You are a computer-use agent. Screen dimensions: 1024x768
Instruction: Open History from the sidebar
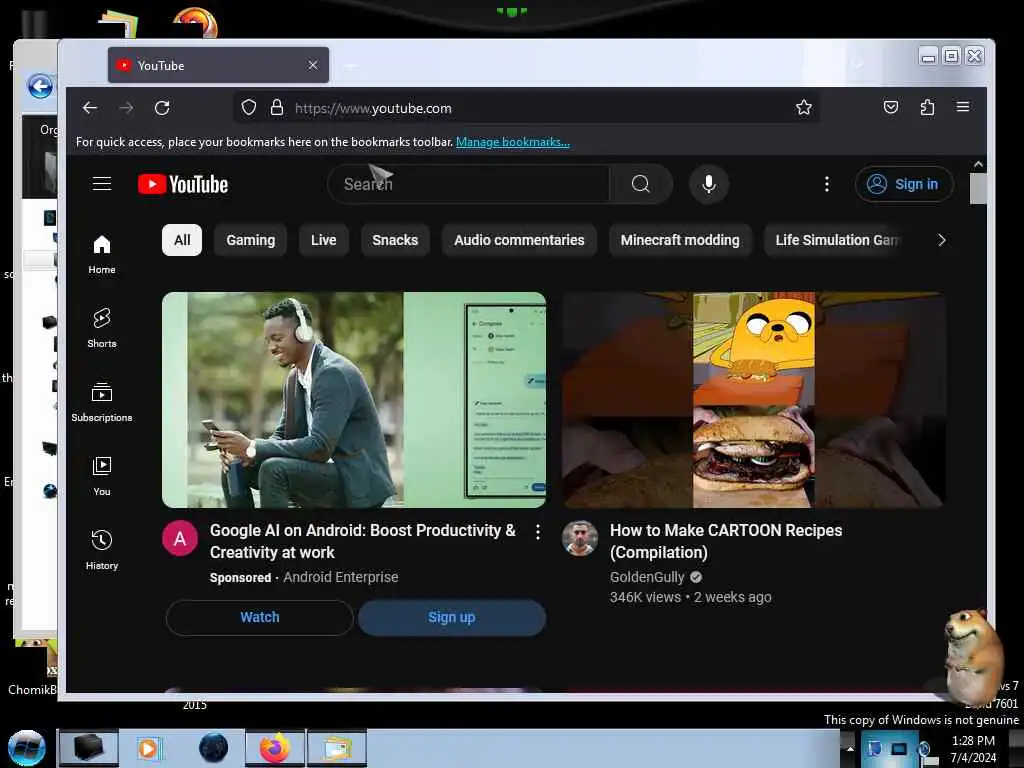tap(102, 550)
